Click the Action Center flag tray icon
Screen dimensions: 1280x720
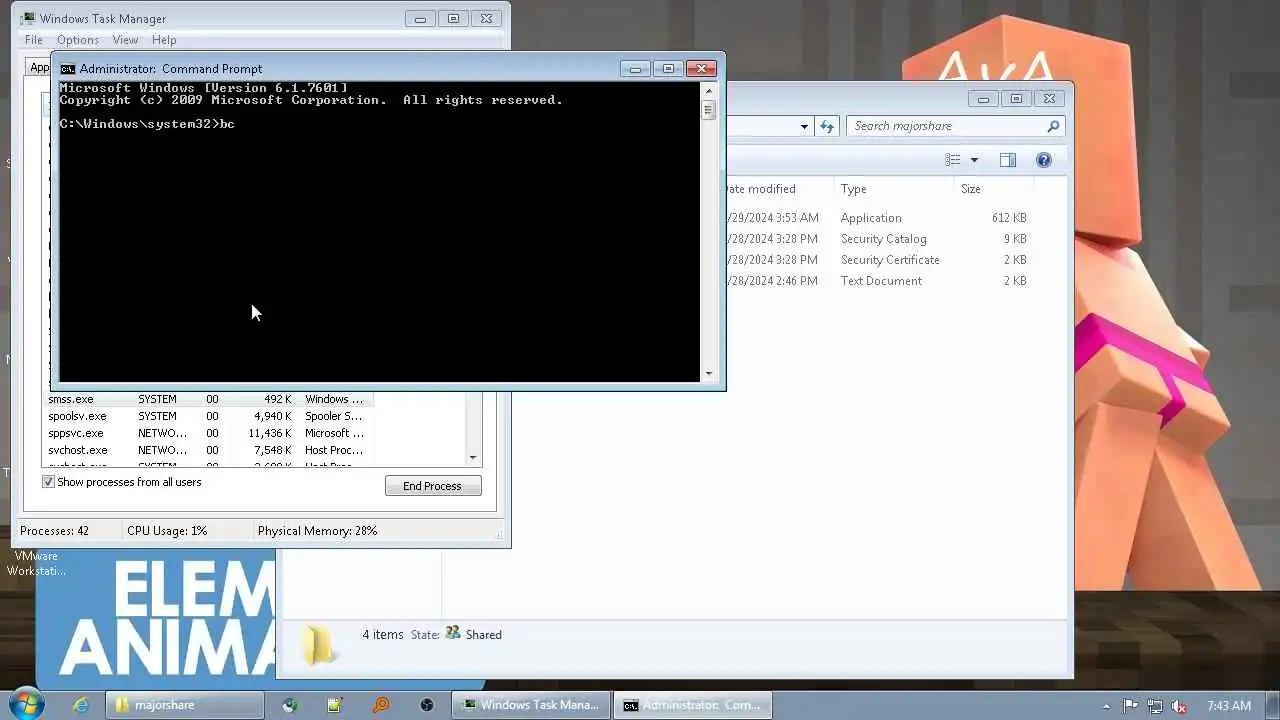pyautogui.click(x=1131, y=706)
